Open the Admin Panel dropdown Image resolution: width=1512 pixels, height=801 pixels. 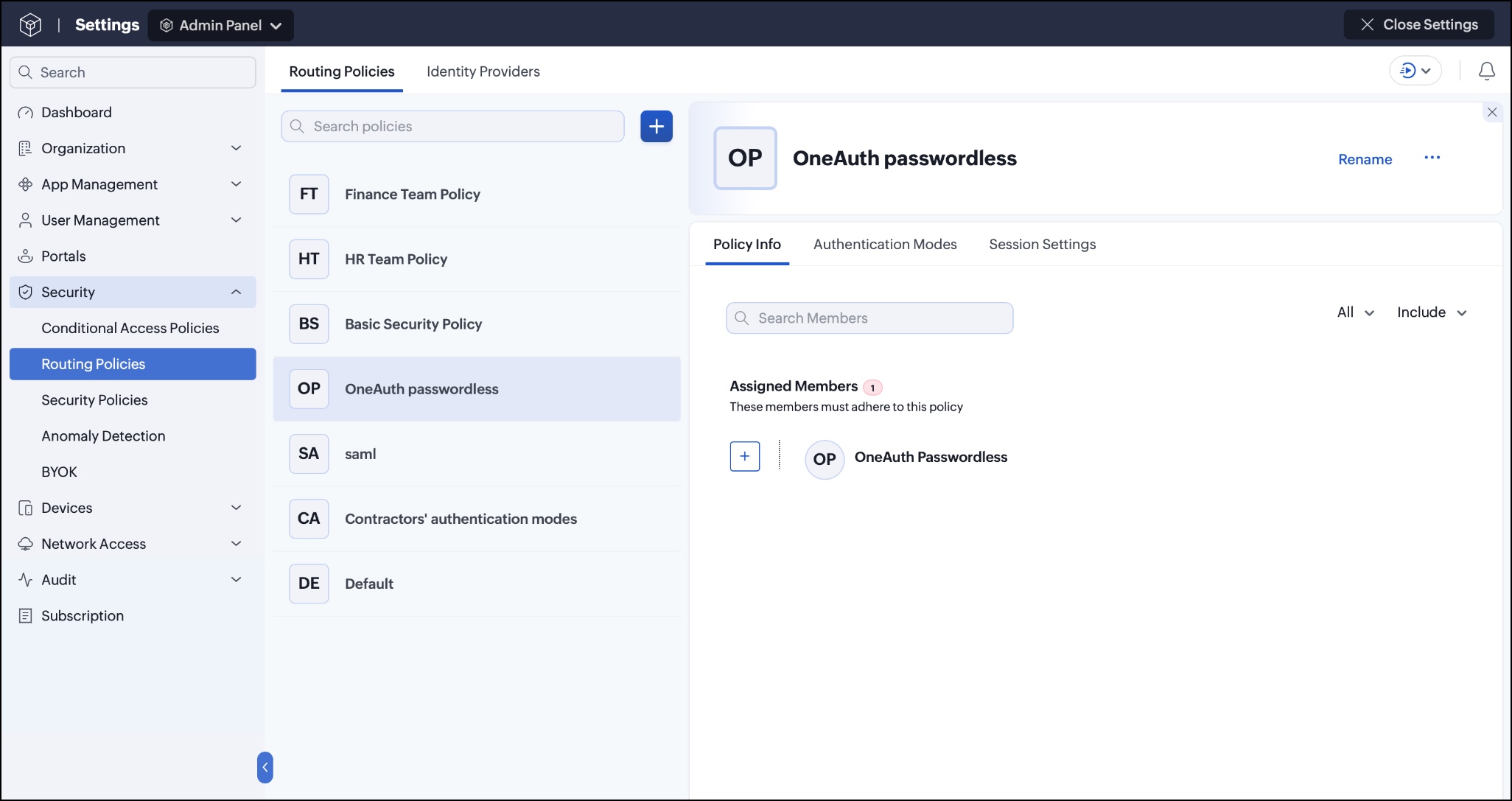tap(221, 25)
